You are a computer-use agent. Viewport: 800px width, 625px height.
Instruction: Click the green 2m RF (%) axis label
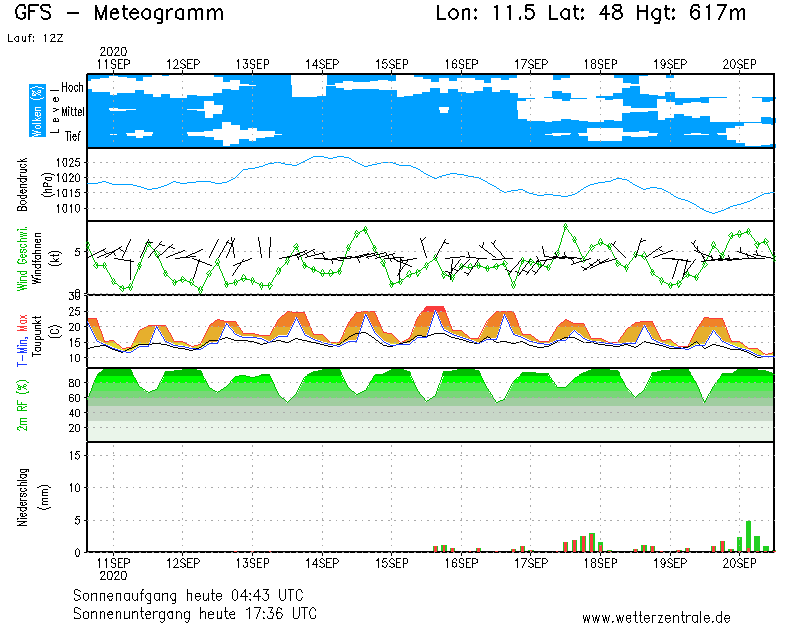(22, 404)
